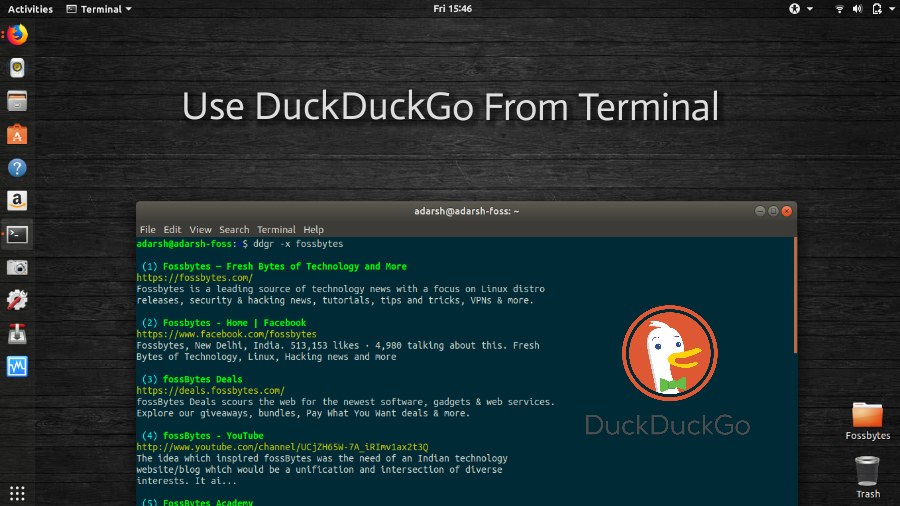Open the Screenshot camera dock icon
Image resolution: width=900 pixels, height=506 pixels.
pos(17,267)
